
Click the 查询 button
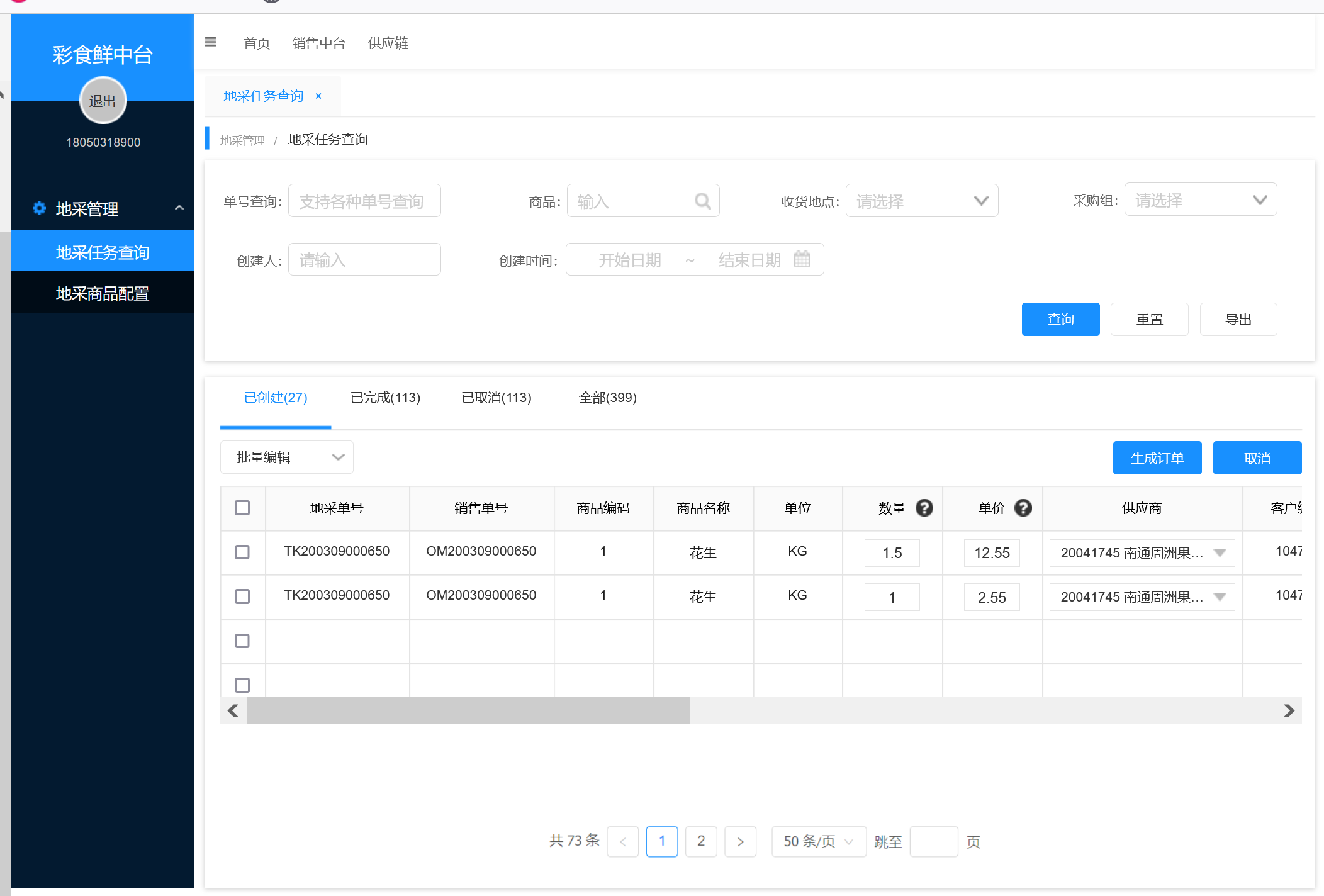[1060, 319]
